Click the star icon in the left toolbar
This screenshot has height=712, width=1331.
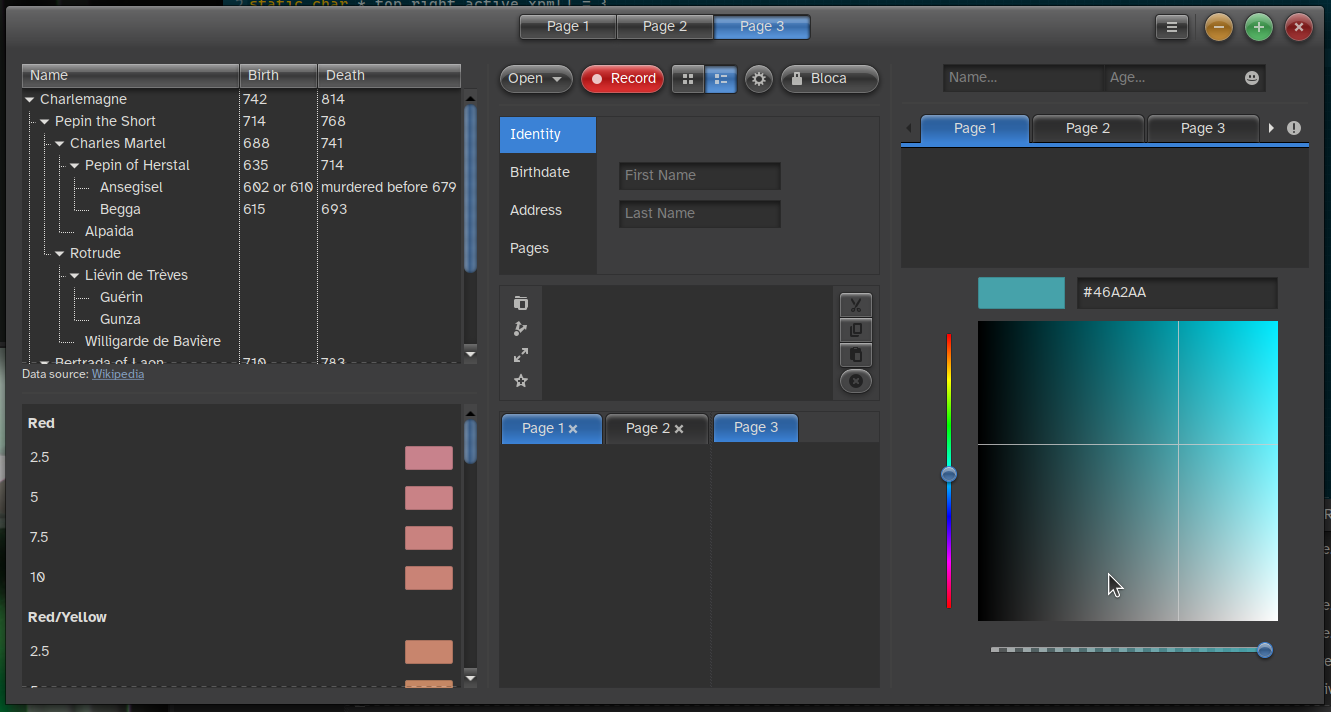pos(520,381)
